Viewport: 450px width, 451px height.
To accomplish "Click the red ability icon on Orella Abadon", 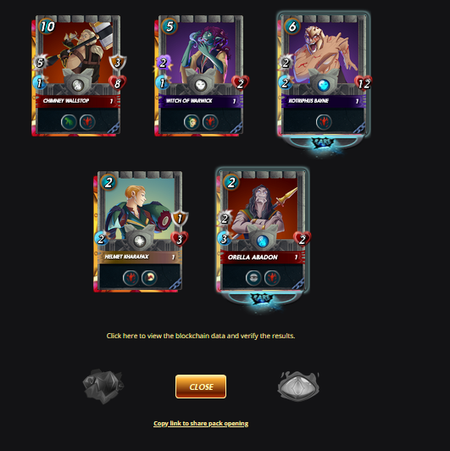I will 272,278.
